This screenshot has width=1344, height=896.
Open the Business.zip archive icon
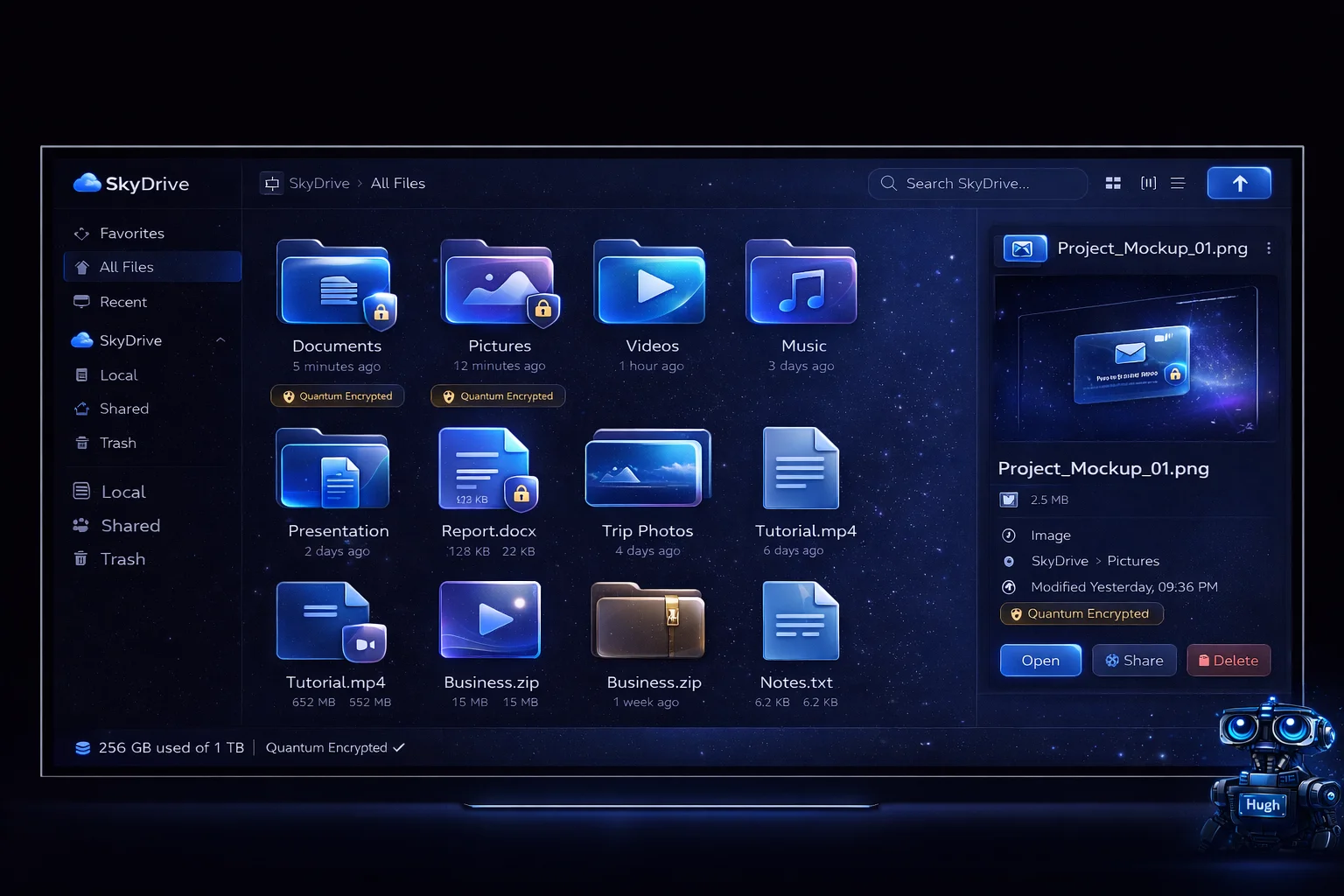648,621
